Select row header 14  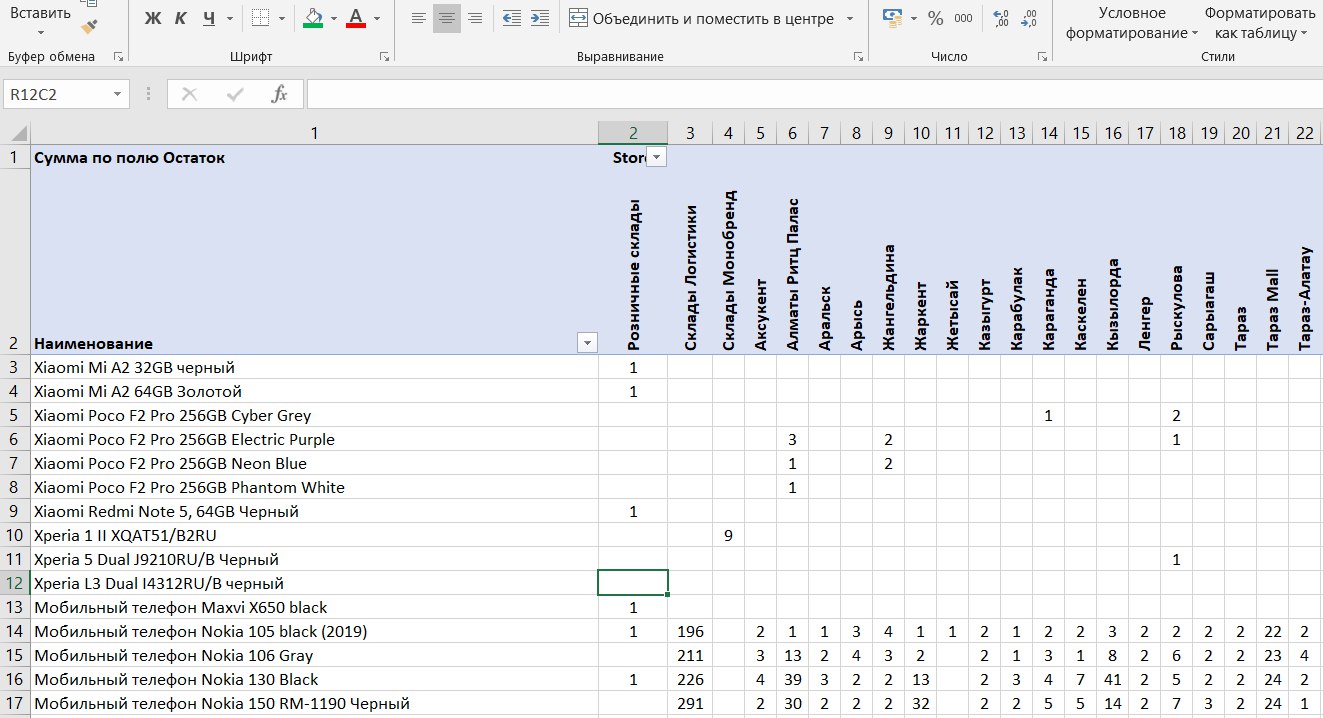click(x=14, y=632)
